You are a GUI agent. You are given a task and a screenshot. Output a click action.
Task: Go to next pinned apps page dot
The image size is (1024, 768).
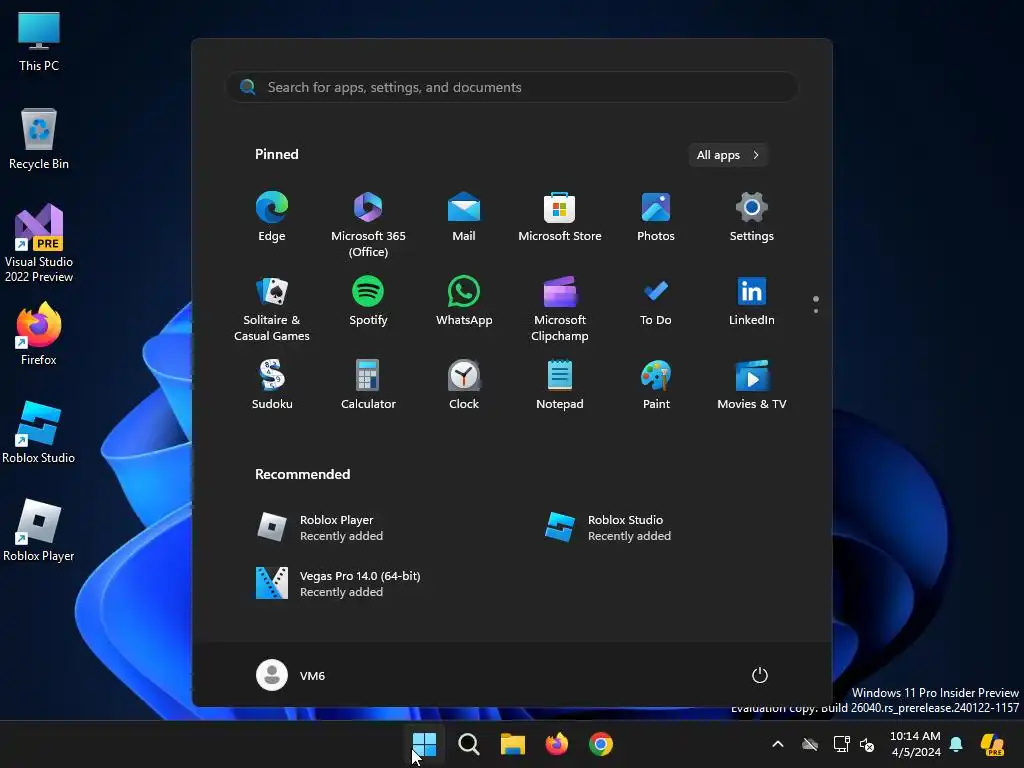[816, 311]
